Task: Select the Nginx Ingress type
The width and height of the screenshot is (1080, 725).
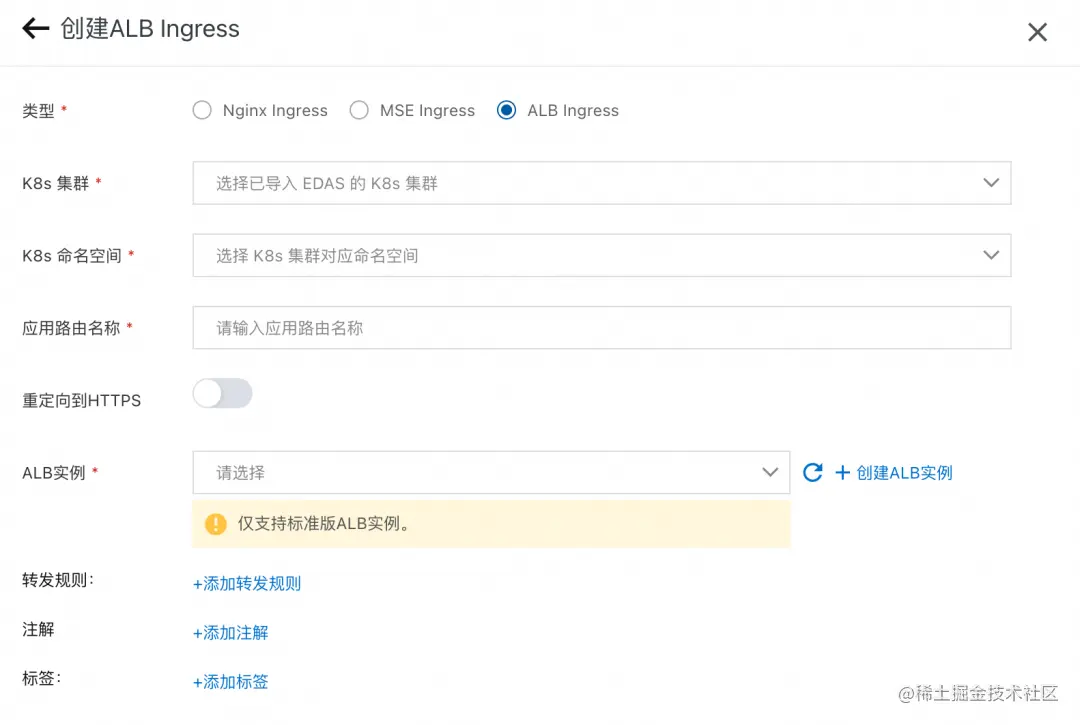Action: pyautogui.click(x=202, y=110)
